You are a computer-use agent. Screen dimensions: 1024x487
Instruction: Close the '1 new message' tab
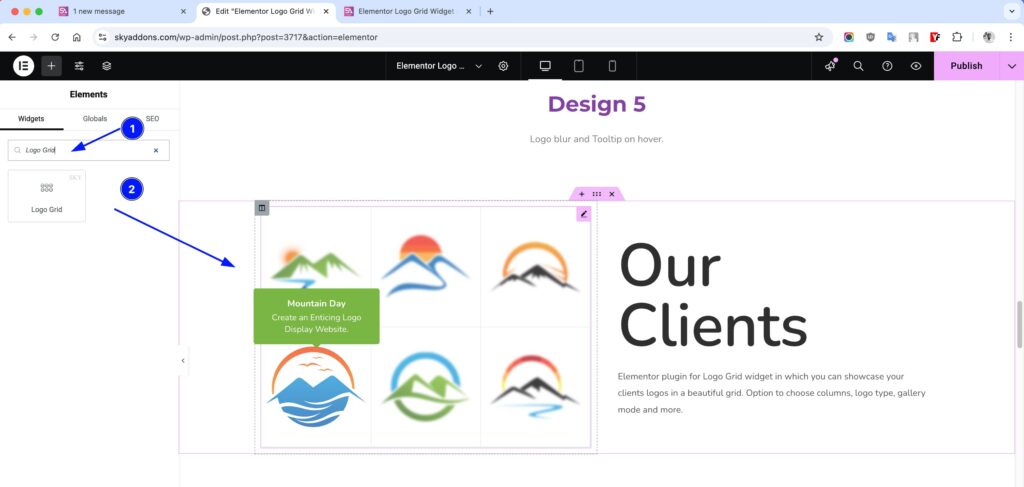(x=183, y=11)
